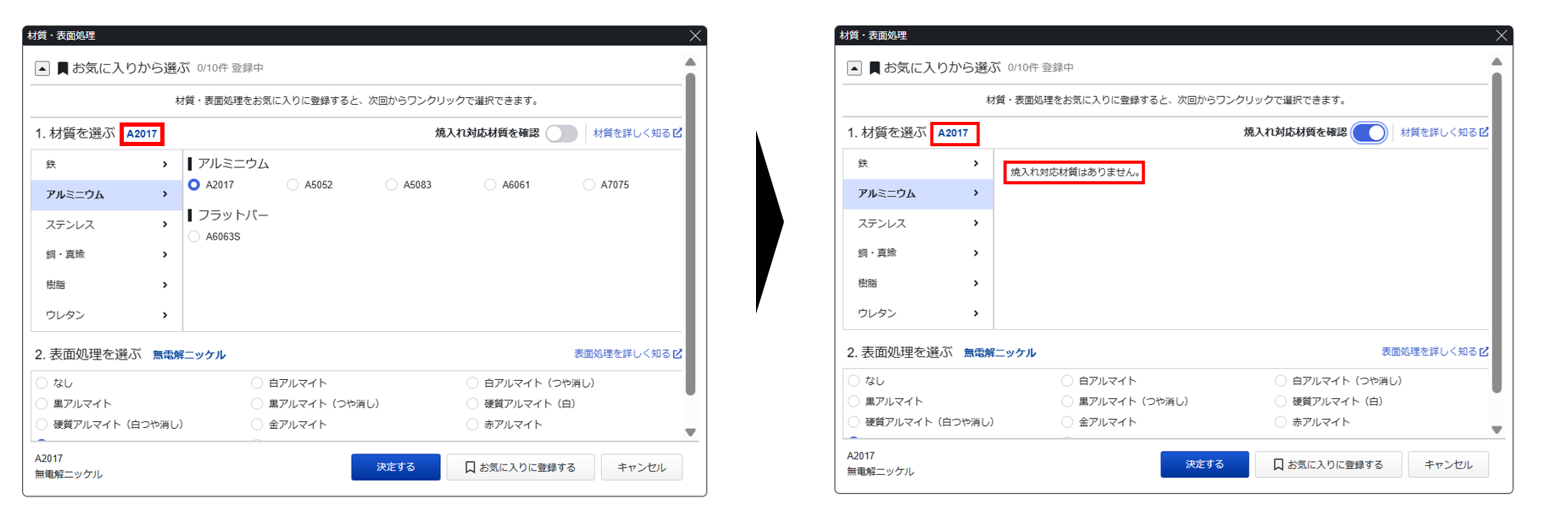Click 焼入れ対応材質はありません message in right dialog
The height and width of the screenshot is (518, 1543).
(1075, 172)
